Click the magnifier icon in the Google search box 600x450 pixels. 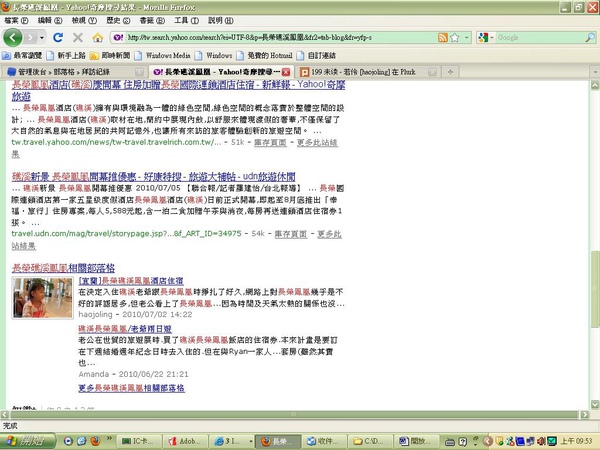[590, 38]
